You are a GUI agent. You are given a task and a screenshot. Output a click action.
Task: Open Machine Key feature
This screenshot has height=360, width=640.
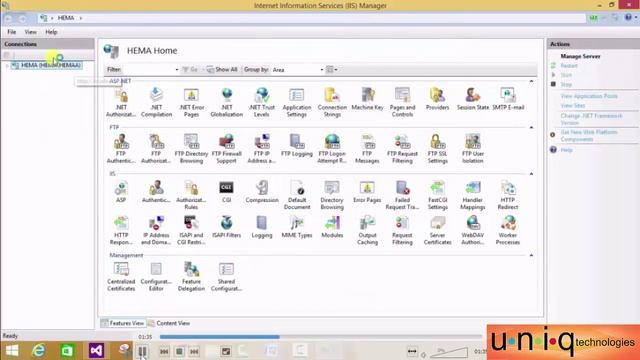[x=367, y=99]
